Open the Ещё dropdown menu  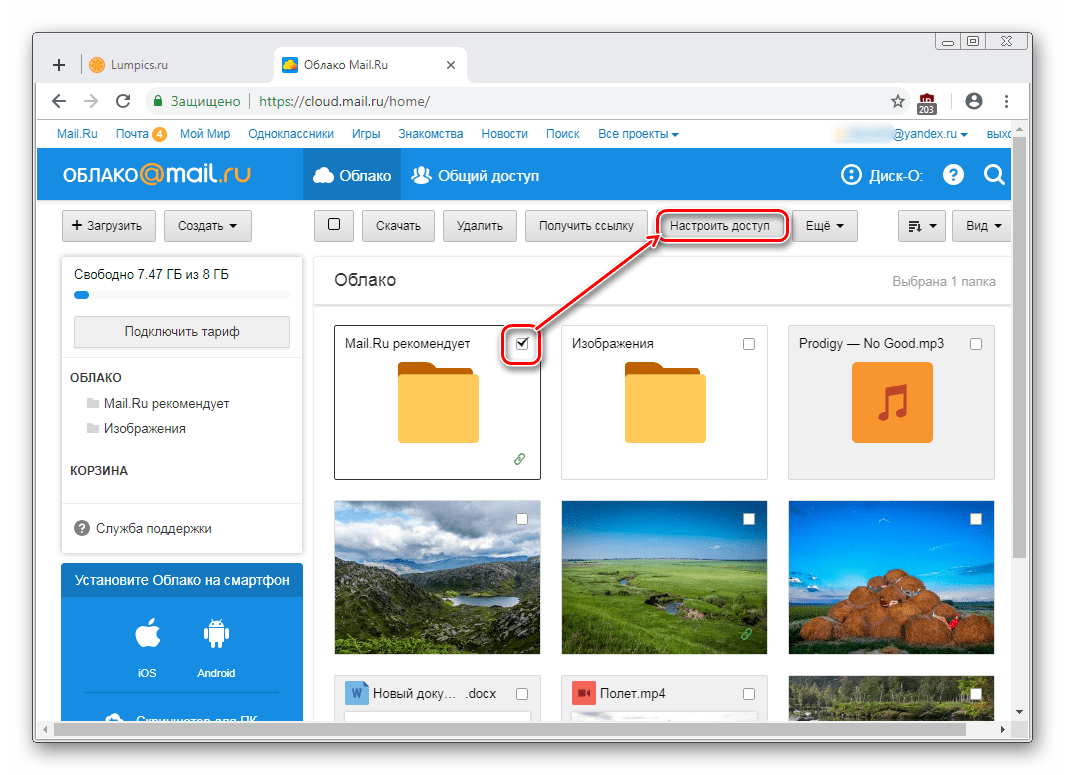(x=824, y=226)
